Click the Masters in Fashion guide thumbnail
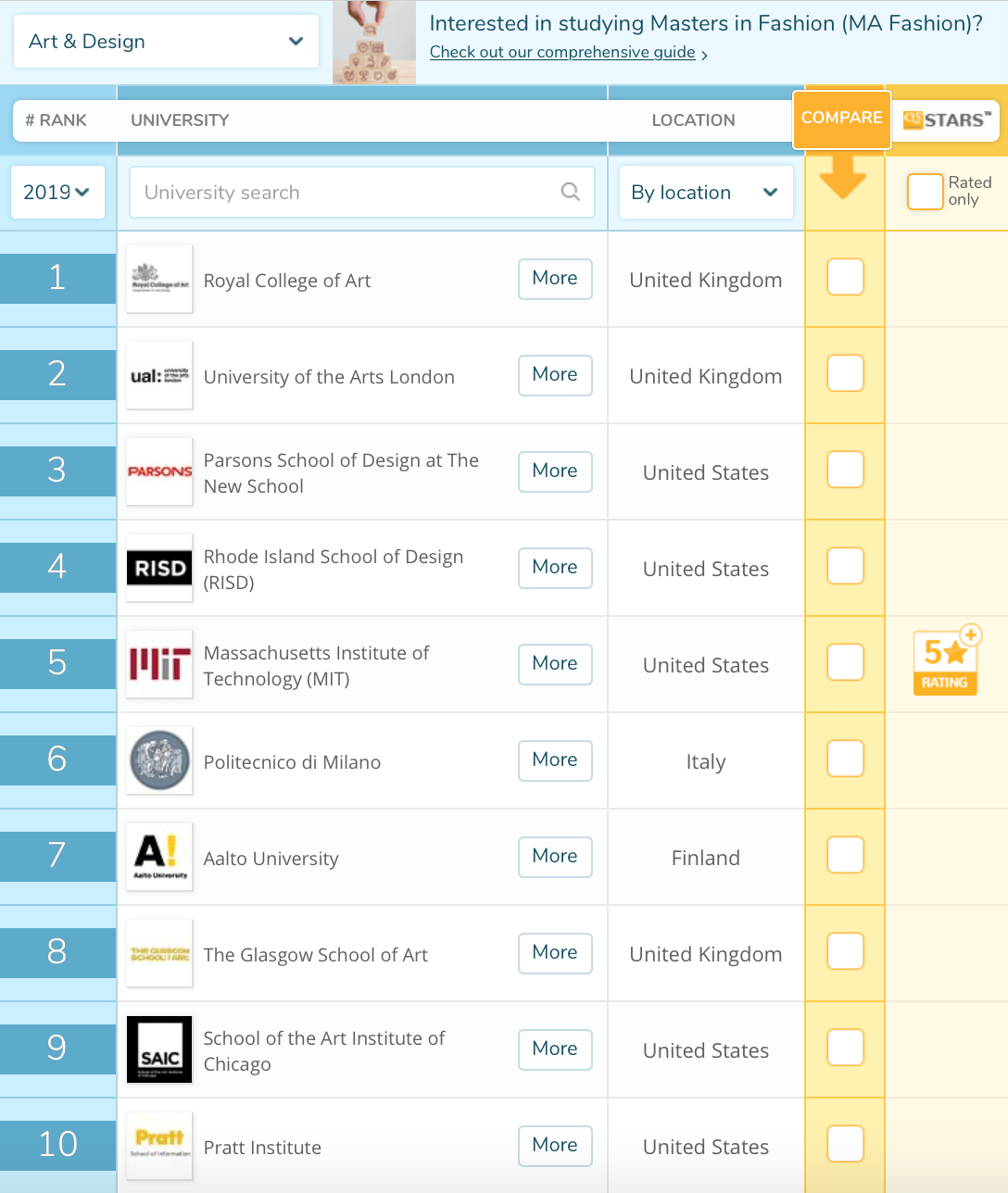This screenshot has height=1193, width=1008. point(374,43)
